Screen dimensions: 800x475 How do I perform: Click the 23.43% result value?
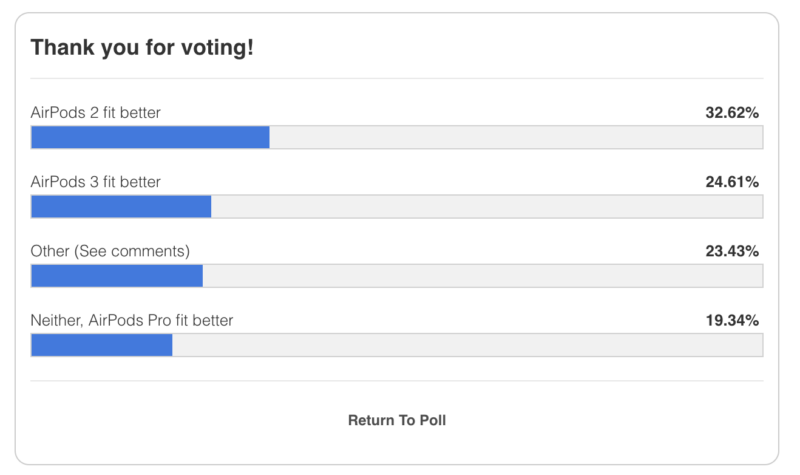pos(732,250)
